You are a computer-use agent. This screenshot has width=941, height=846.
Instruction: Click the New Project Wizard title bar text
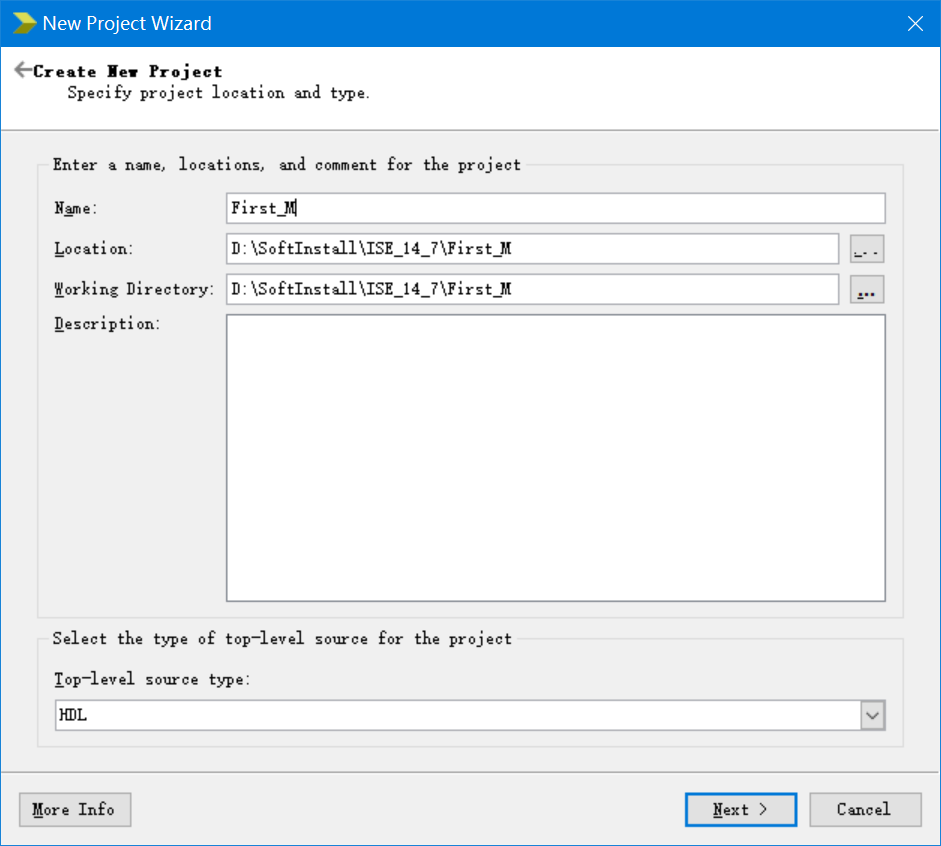(127, 24)
